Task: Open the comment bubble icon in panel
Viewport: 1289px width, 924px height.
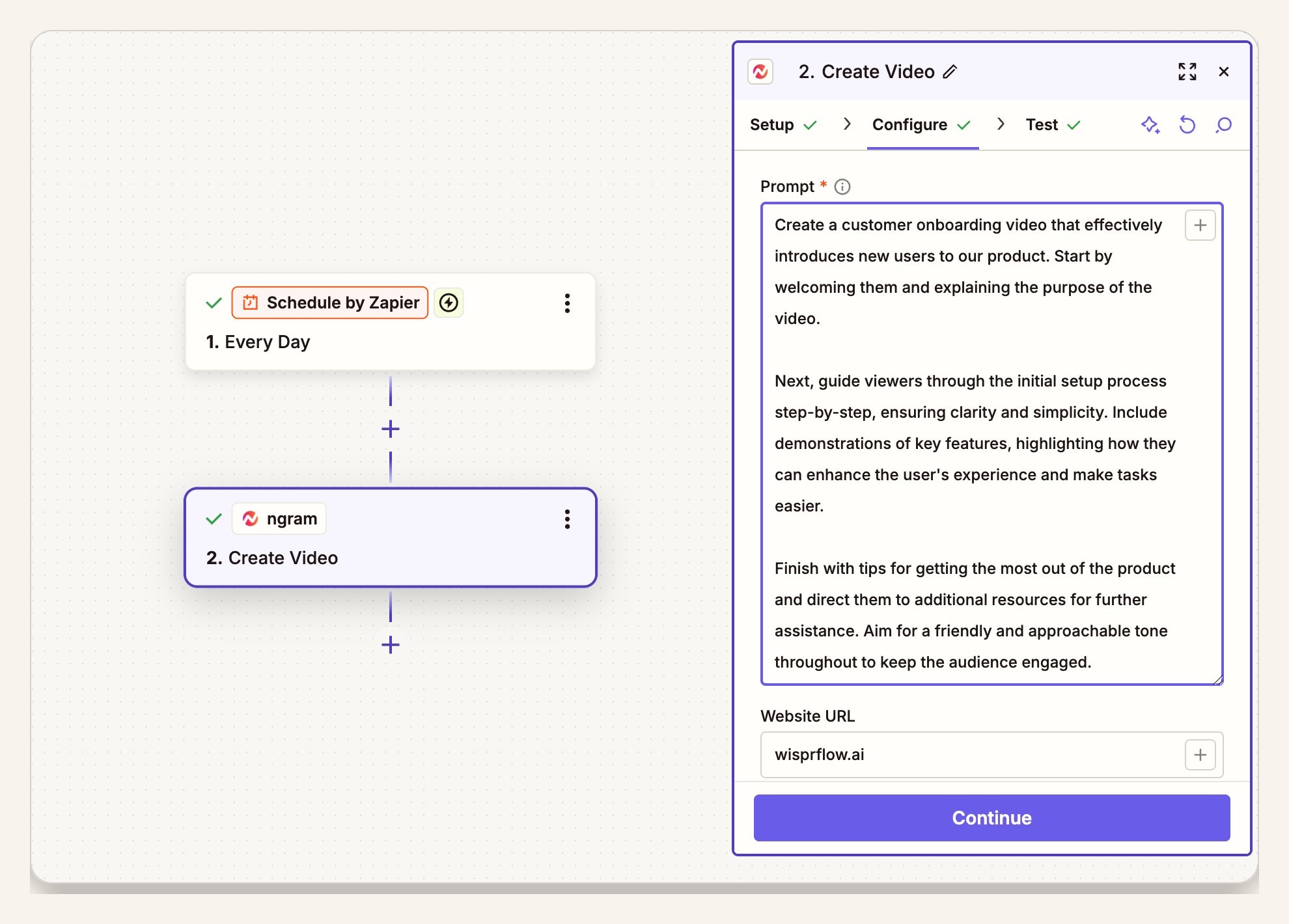Action: pyautogui.click(x=1224, y=124)
